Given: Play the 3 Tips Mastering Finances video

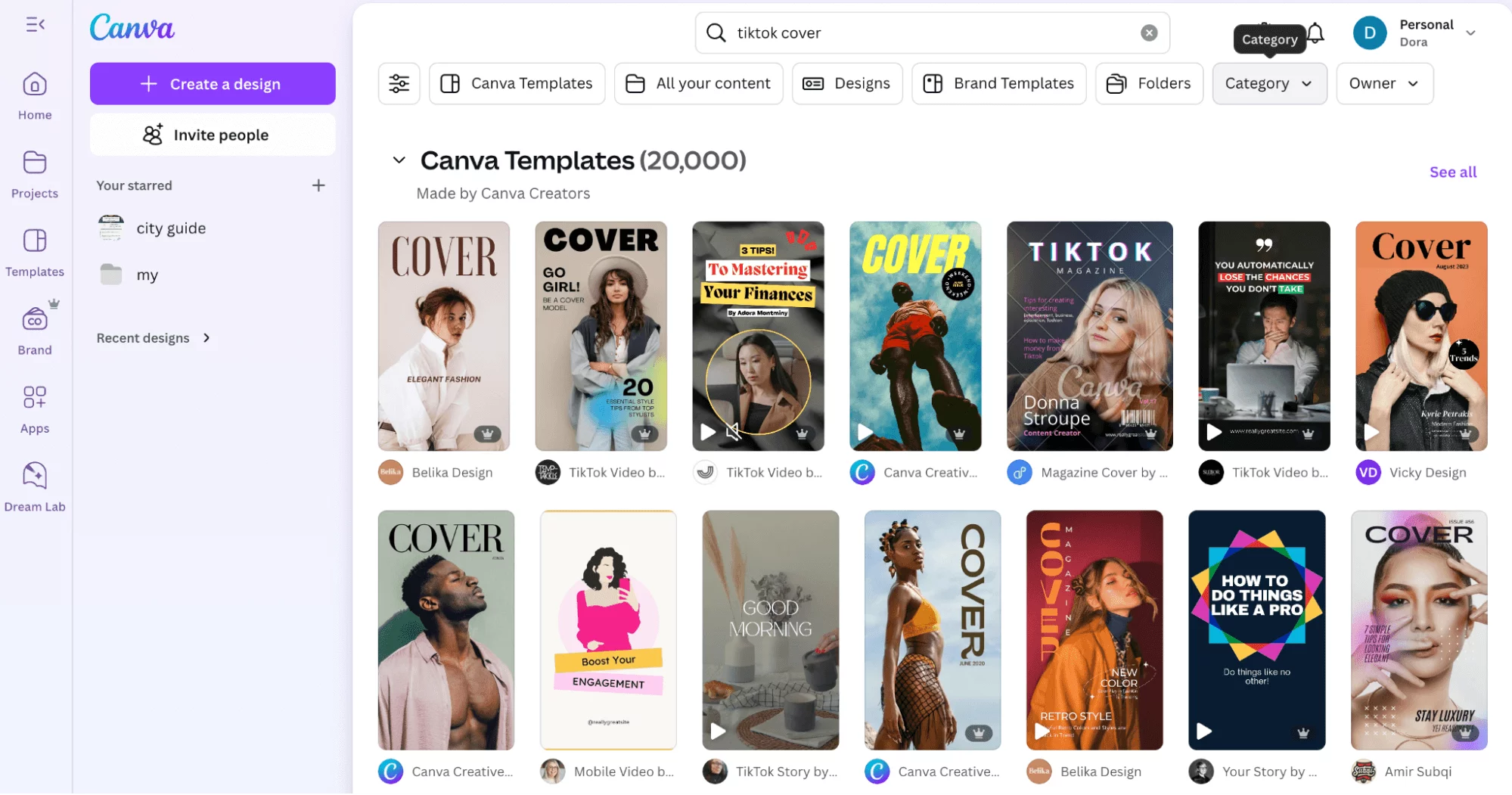Looking at the screenshot, I should [708, 432].
